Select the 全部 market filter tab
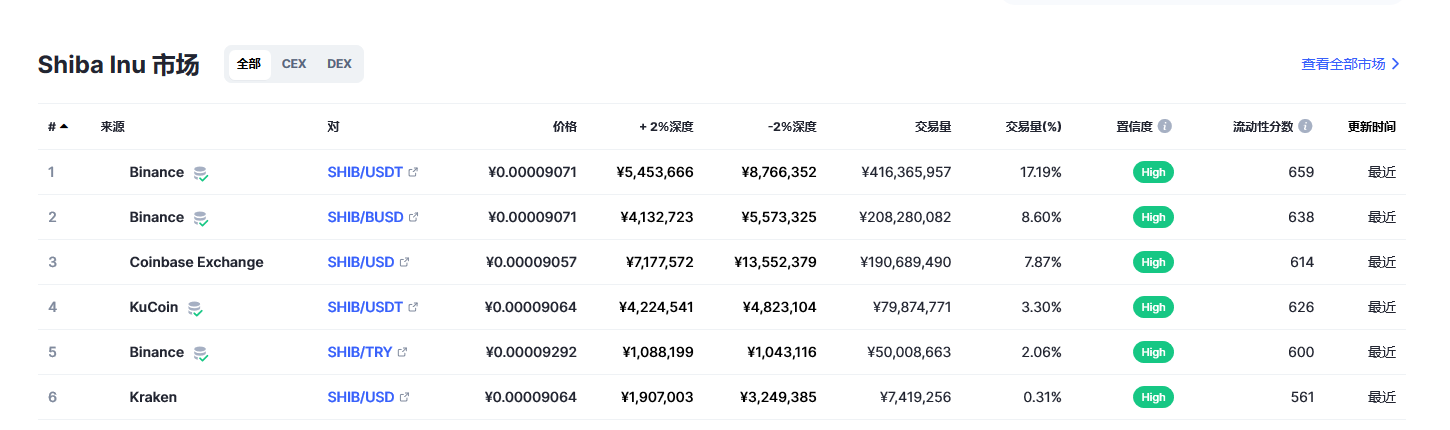 click(249, 64)
